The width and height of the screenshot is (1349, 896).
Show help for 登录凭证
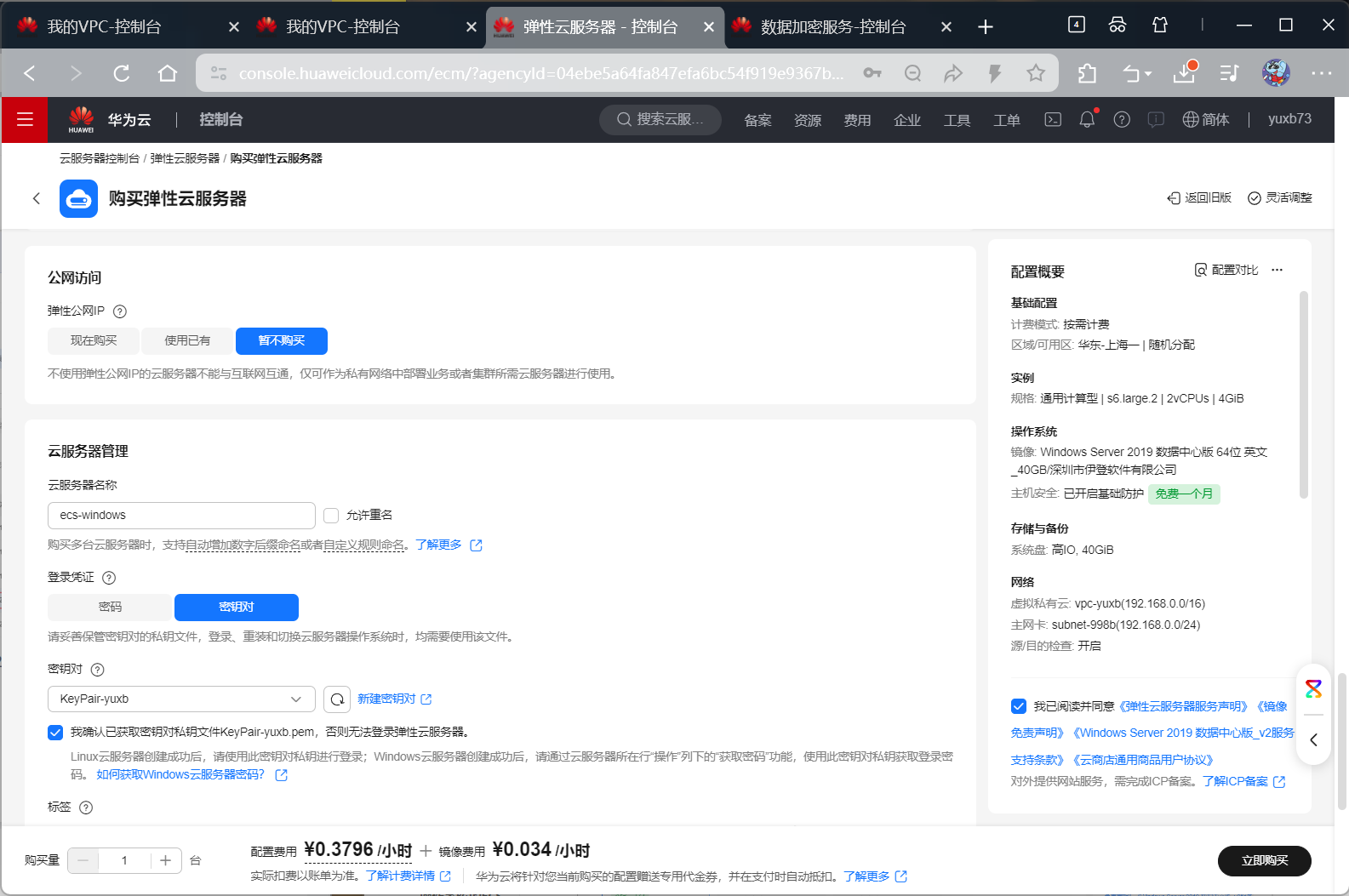point(109,578)
